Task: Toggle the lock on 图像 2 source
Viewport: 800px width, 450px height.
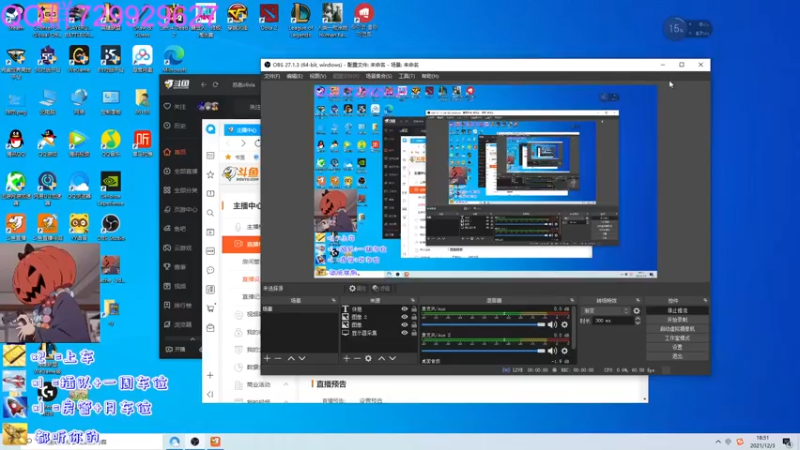Action: 414,317
